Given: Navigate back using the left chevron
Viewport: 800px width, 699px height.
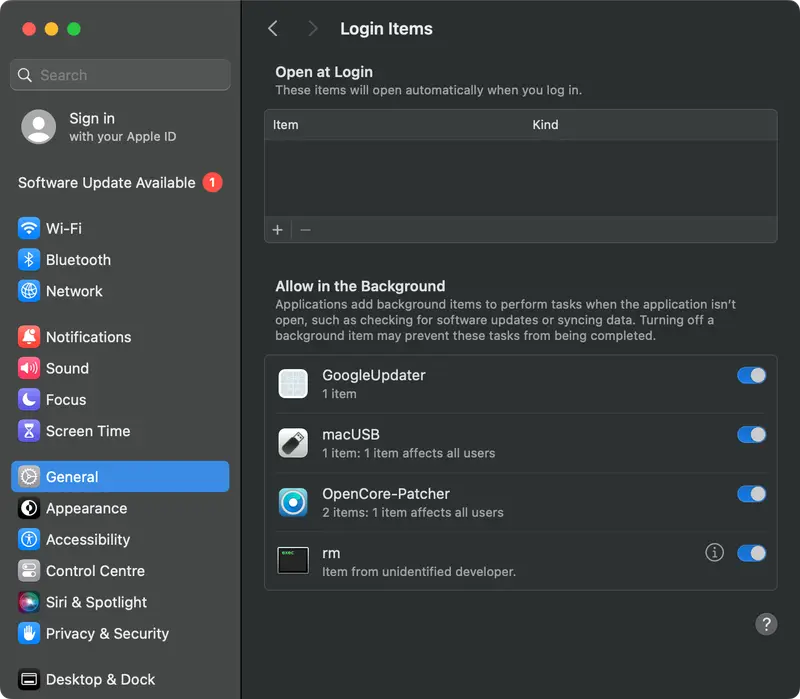Looking at the screenshot, I should 272,29.
